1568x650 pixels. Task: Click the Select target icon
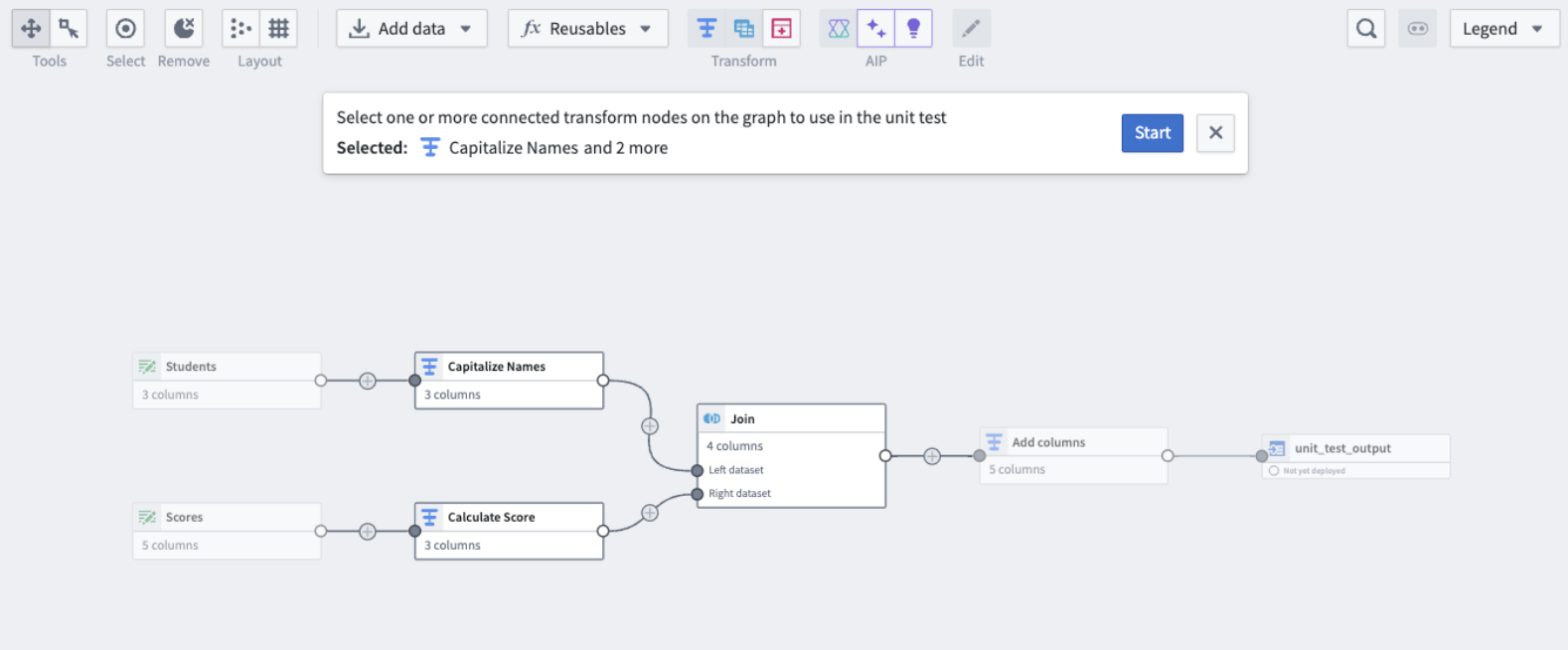(125, 29)
